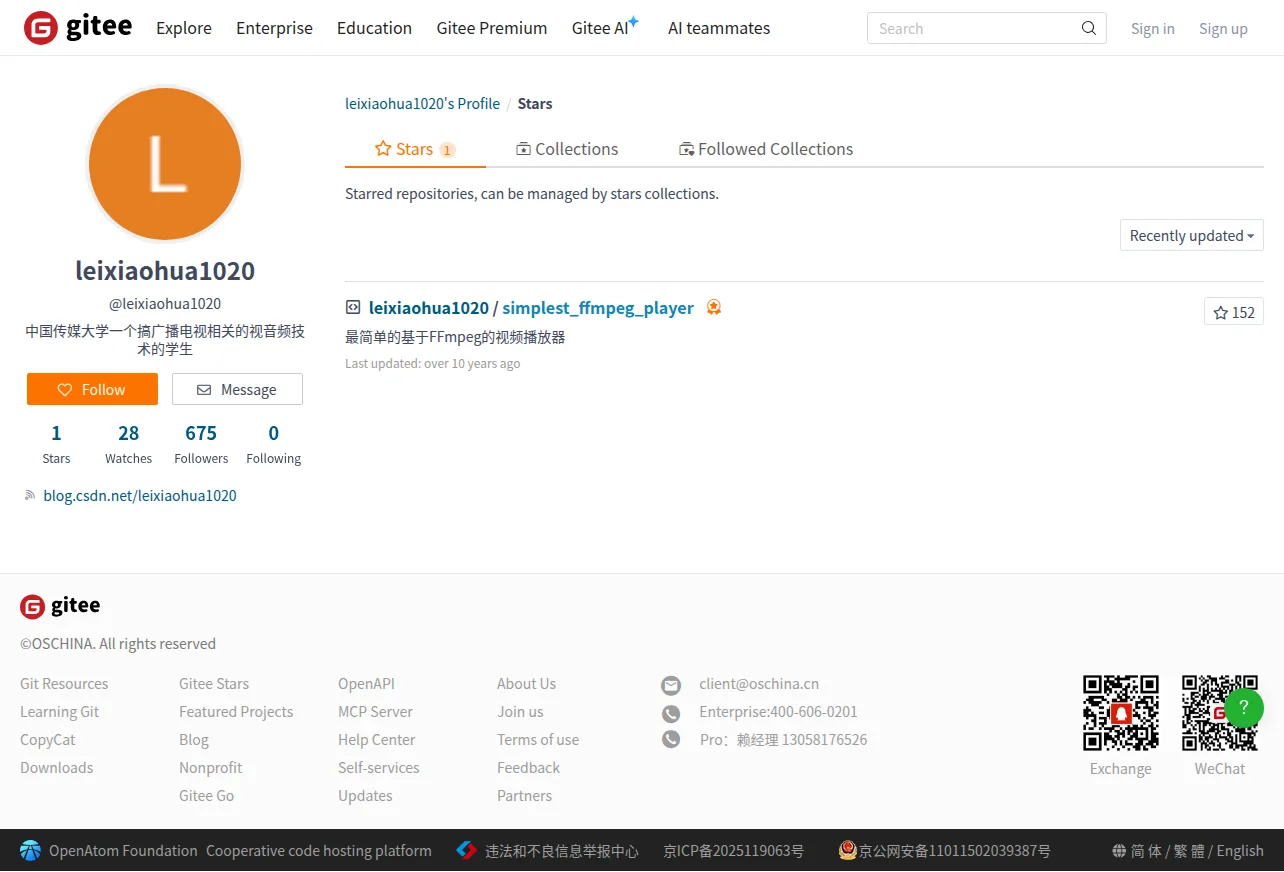The height and width of the screenshot is (872, 1284).
Task: Open Self-services footer link
Action: point(379,768)
